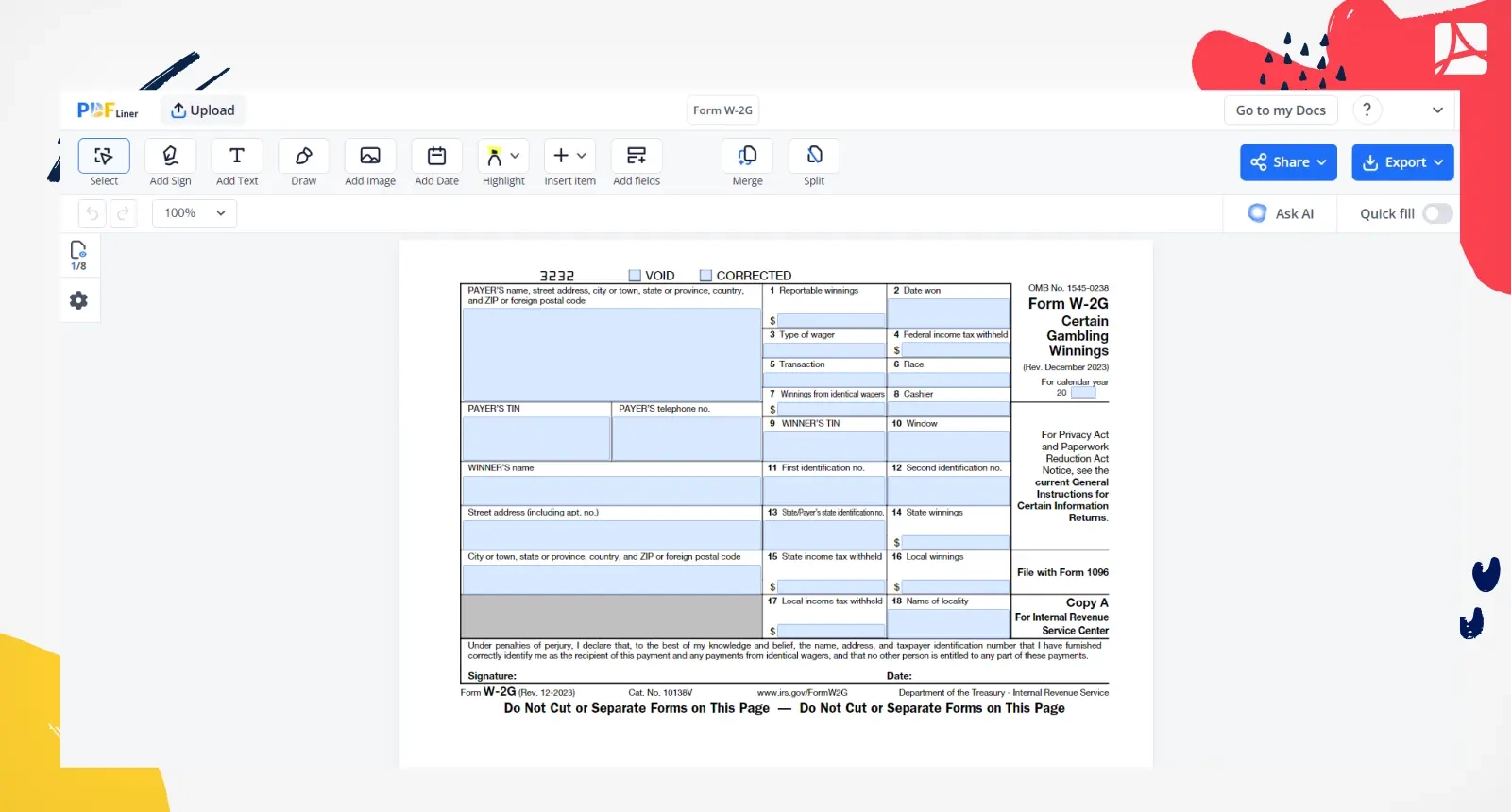Screen dimensions: 1511x812
Task: Click the City or town ZIP field
Action: pos(611,579)
